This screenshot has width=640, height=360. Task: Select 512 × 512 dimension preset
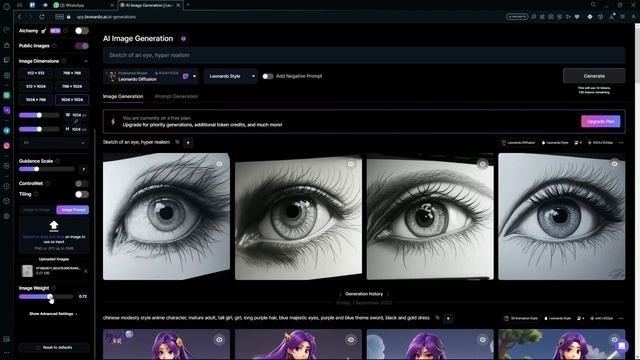pyautogui.click(x=36, y=73)
